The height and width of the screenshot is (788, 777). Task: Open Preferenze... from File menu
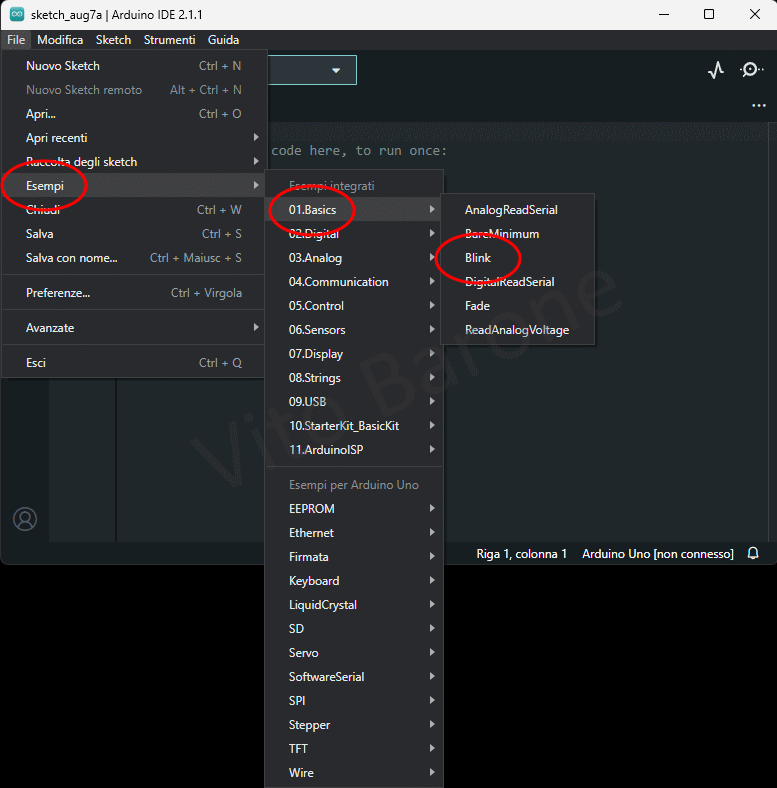[x=134, y=293]
